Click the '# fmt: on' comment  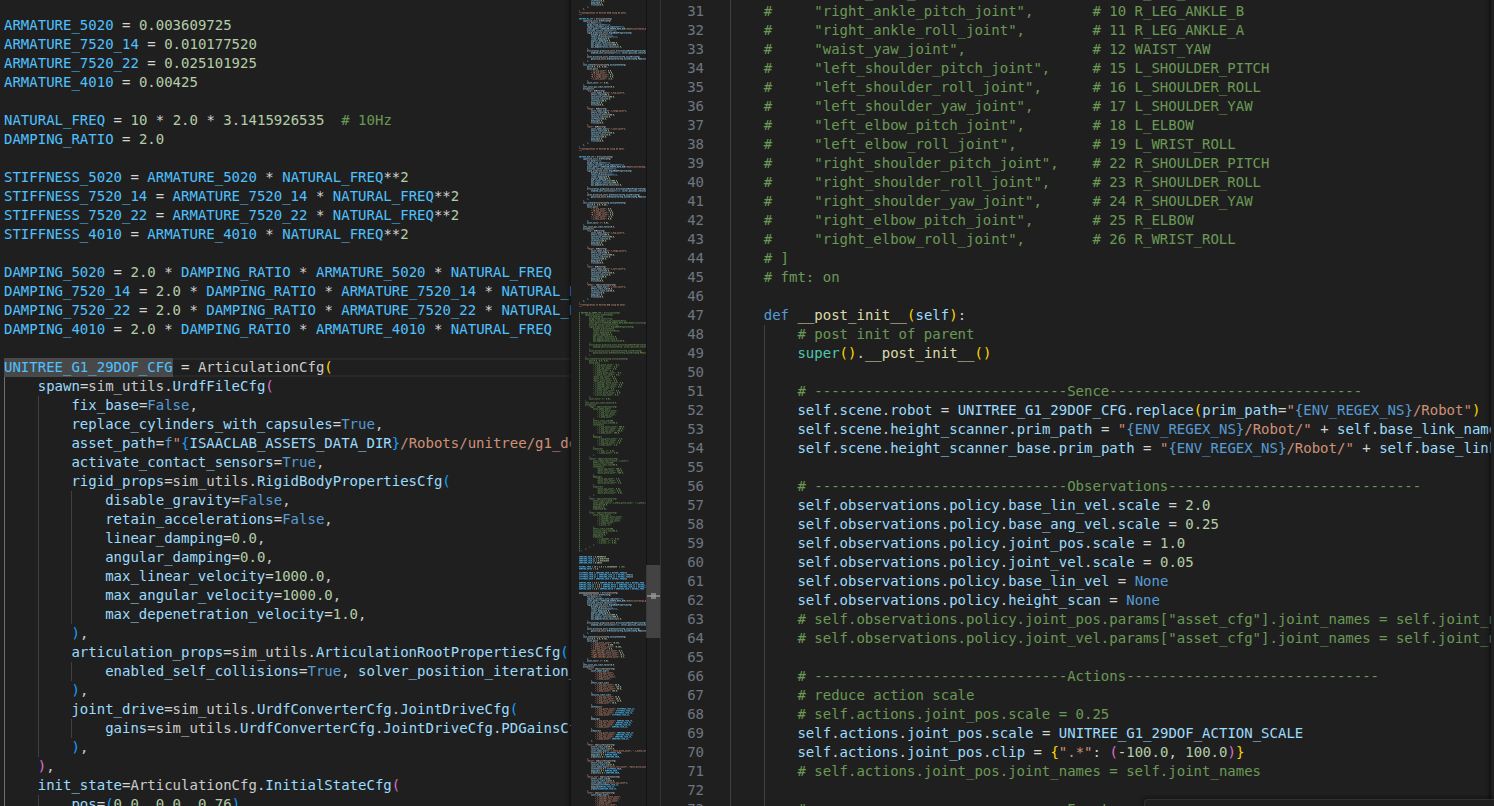point(801,277)
